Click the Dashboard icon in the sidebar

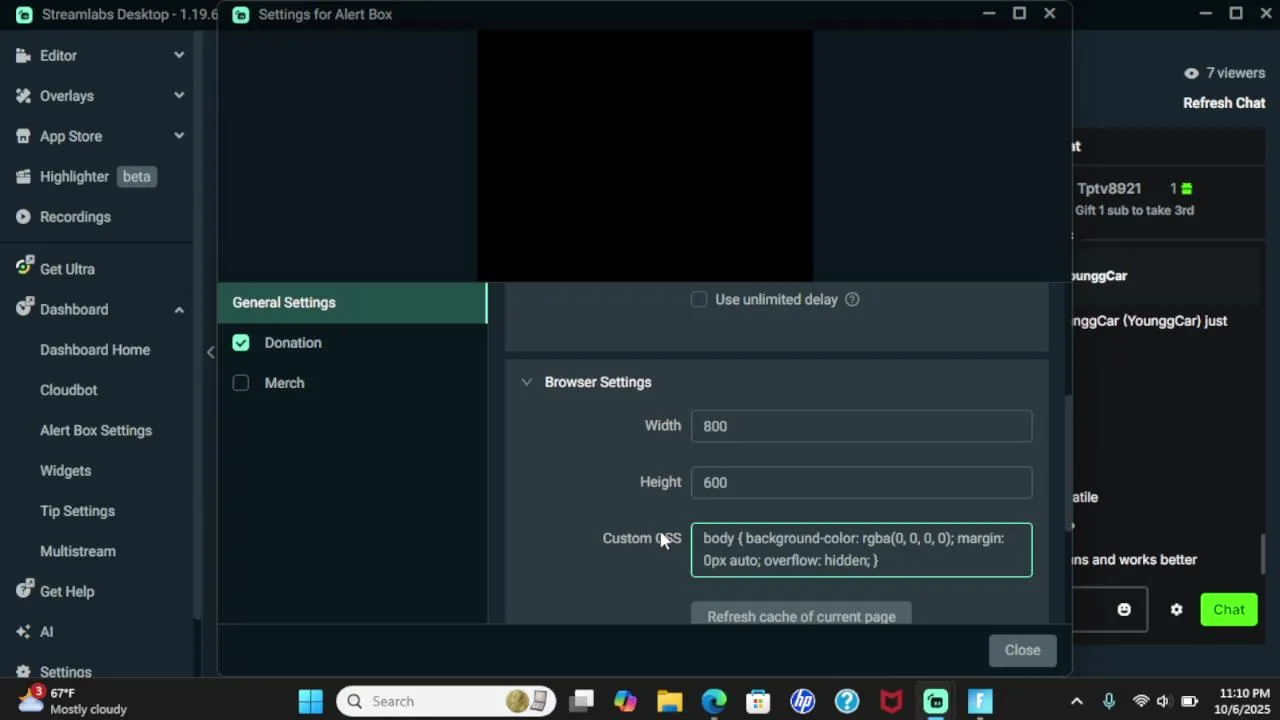pos(25,308)
